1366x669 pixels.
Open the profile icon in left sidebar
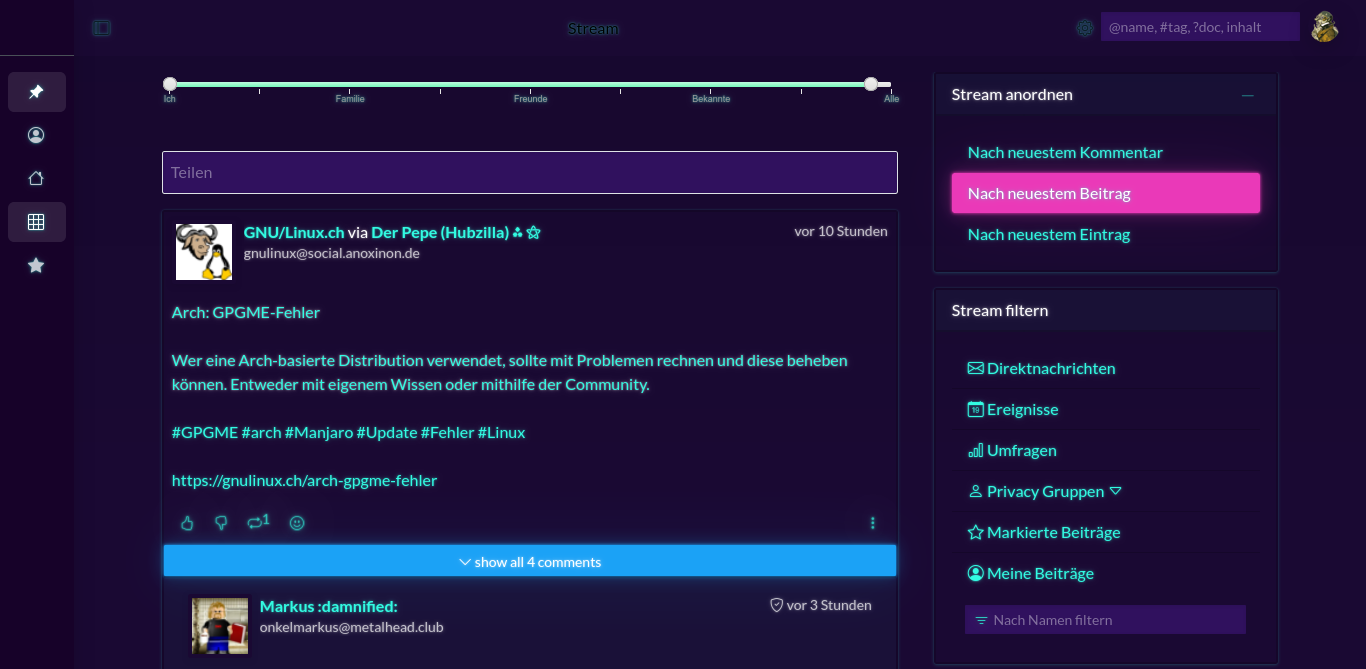pyautogui.click(x=36, y=135)
